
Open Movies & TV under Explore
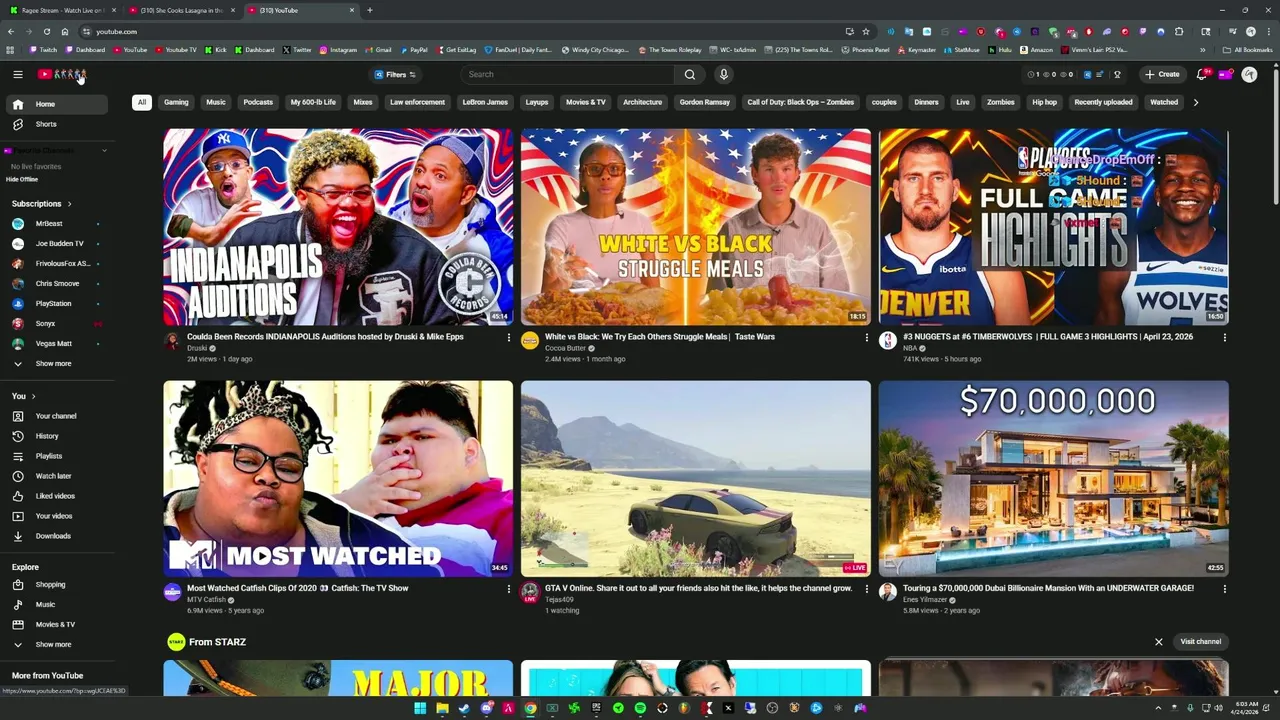click(x=55, y=624)
